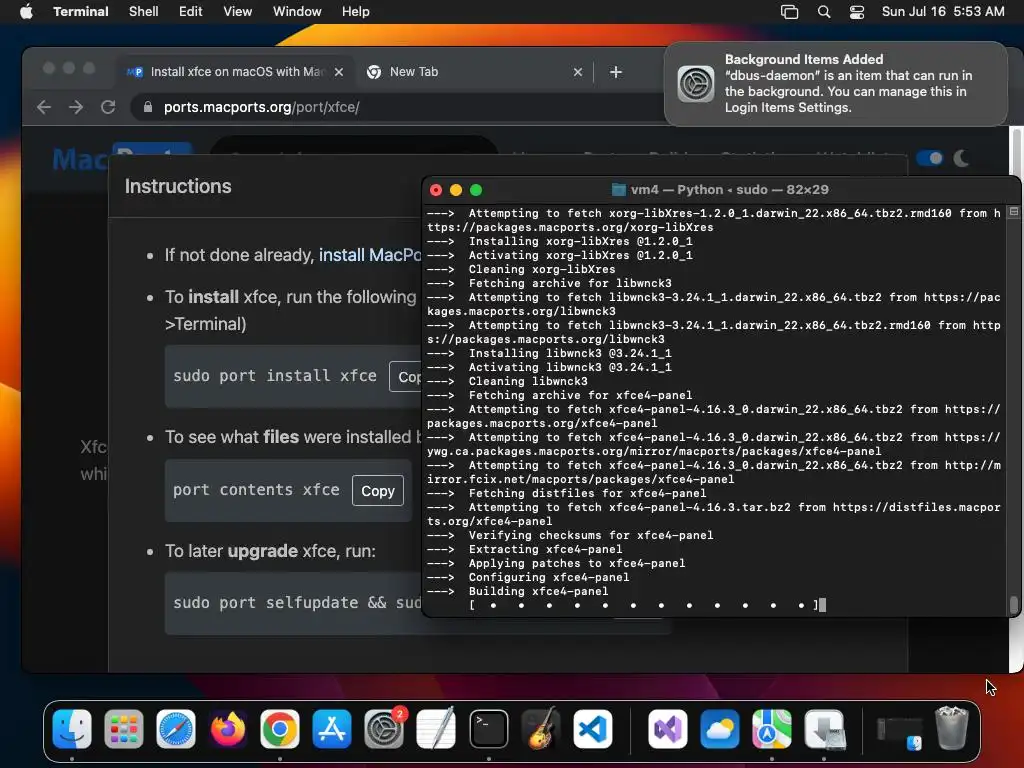Close the Terminal window with red button
Screen dimensions: 1024x768
point(436,190)
